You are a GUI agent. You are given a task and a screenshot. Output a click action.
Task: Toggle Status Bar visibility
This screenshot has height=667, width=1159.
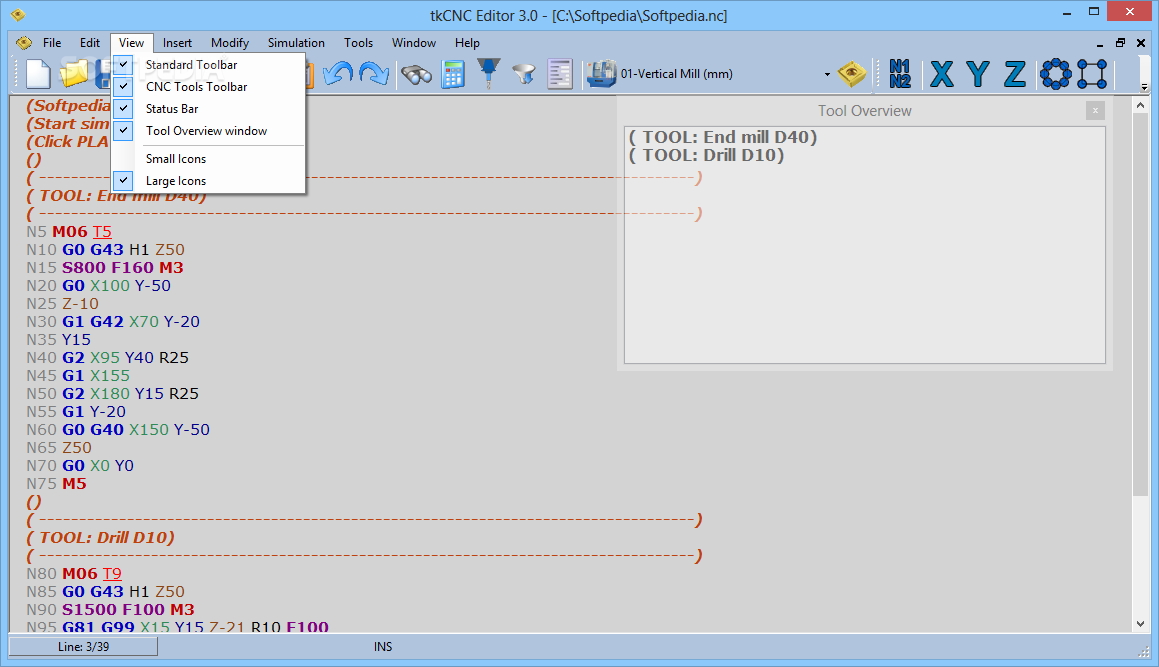pos(208,109)
